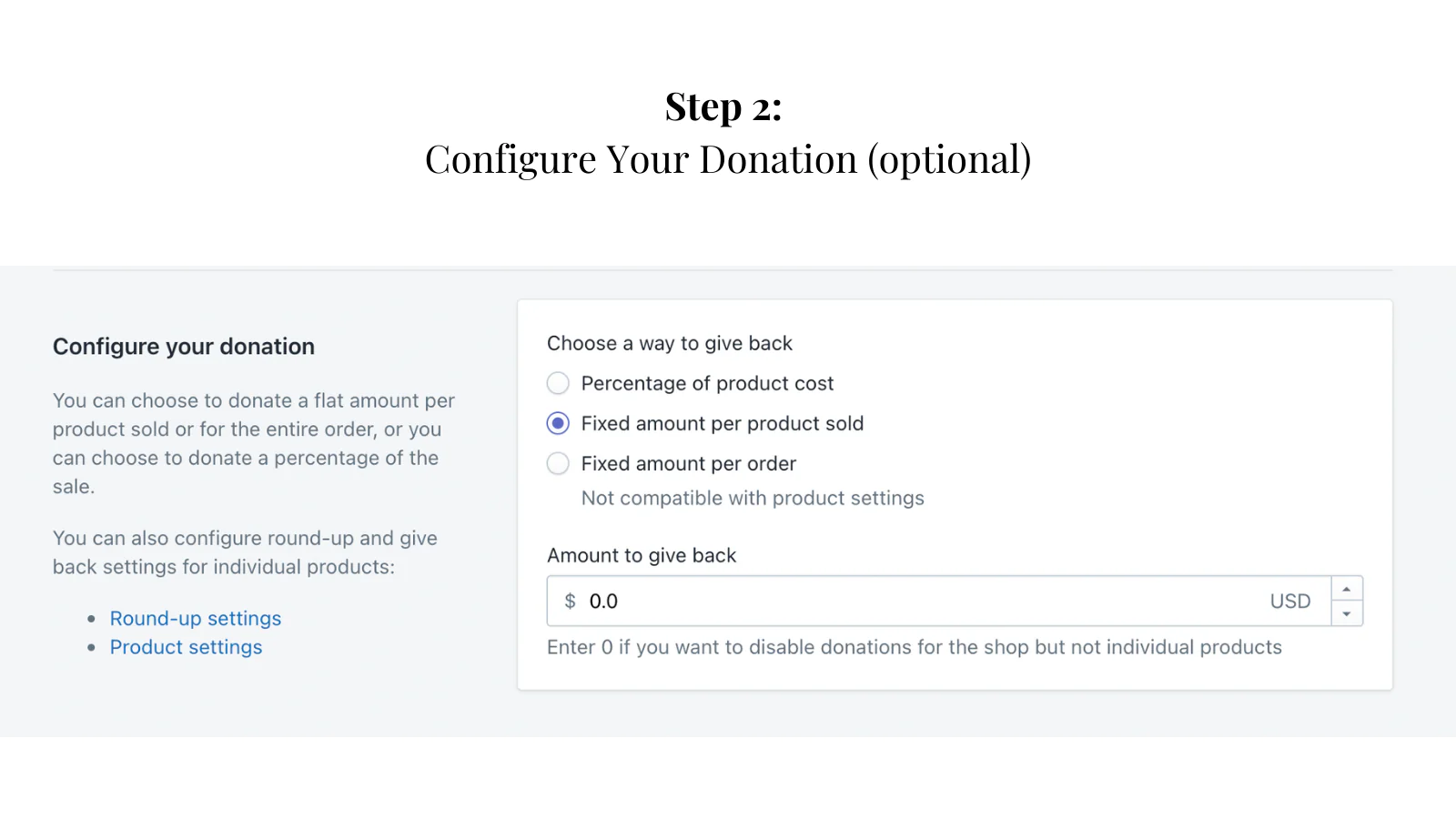This screenshot has height=819, width=1456.
Task: Click the decrement down arrow on amount field
Action: point(1347,613)
